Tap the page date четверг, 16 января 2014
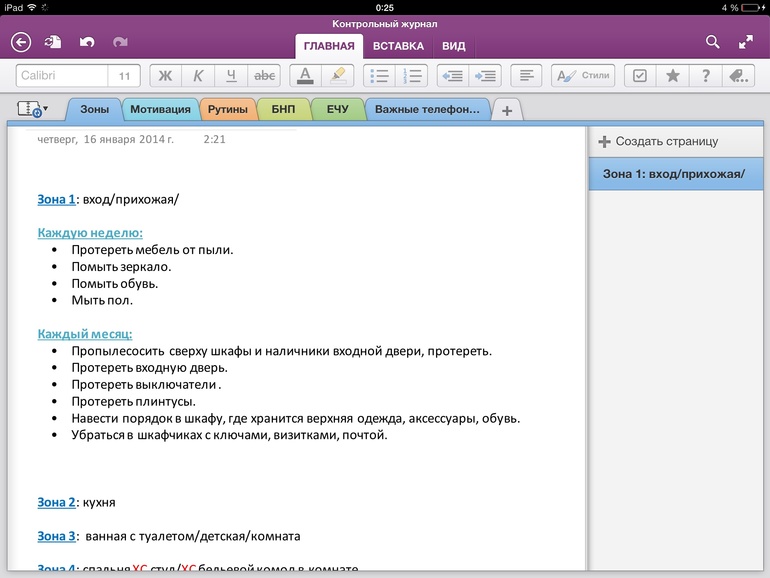 pos(106,139)
